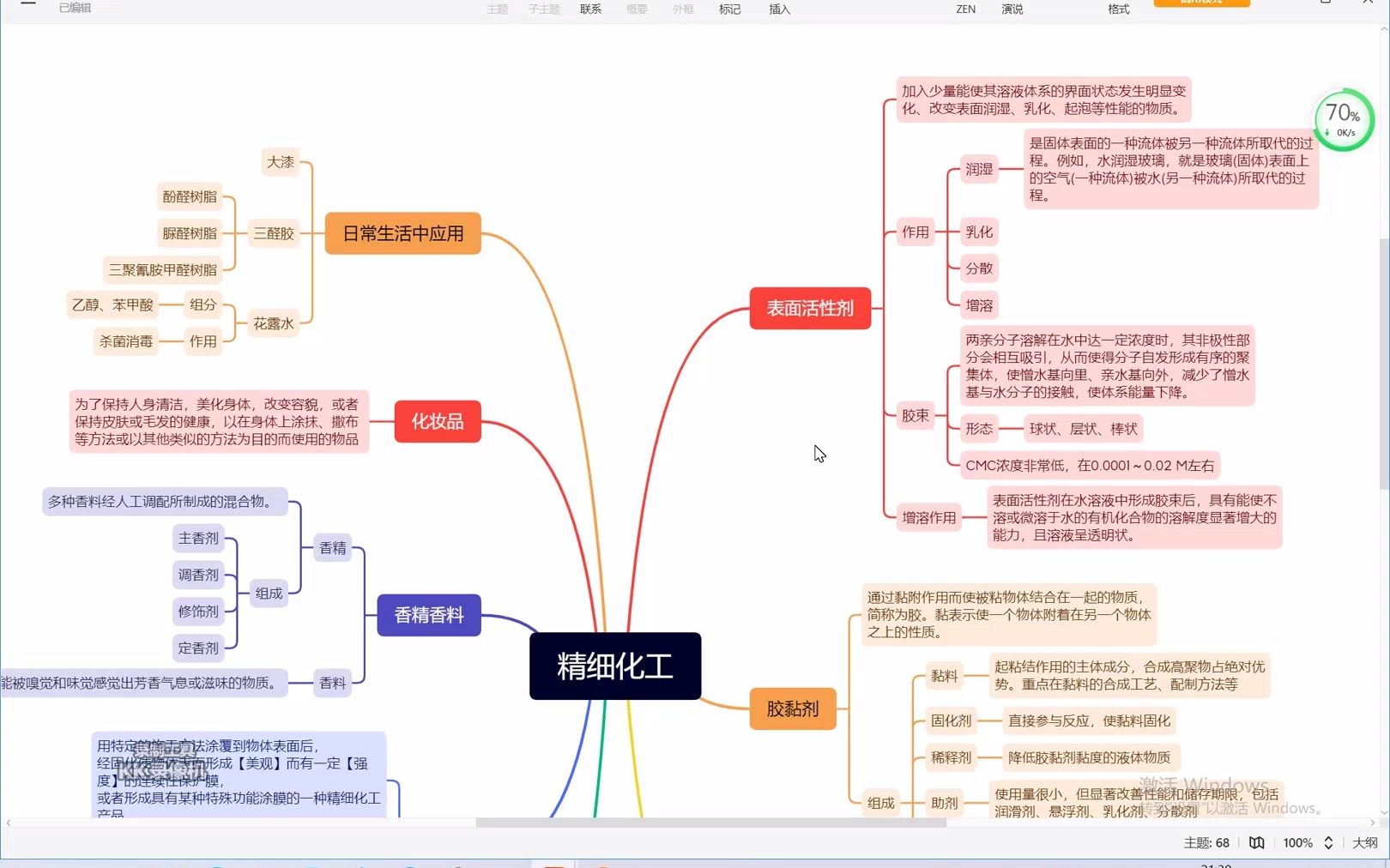
Task: Open the 格式 format panel
Action: 1119,9
